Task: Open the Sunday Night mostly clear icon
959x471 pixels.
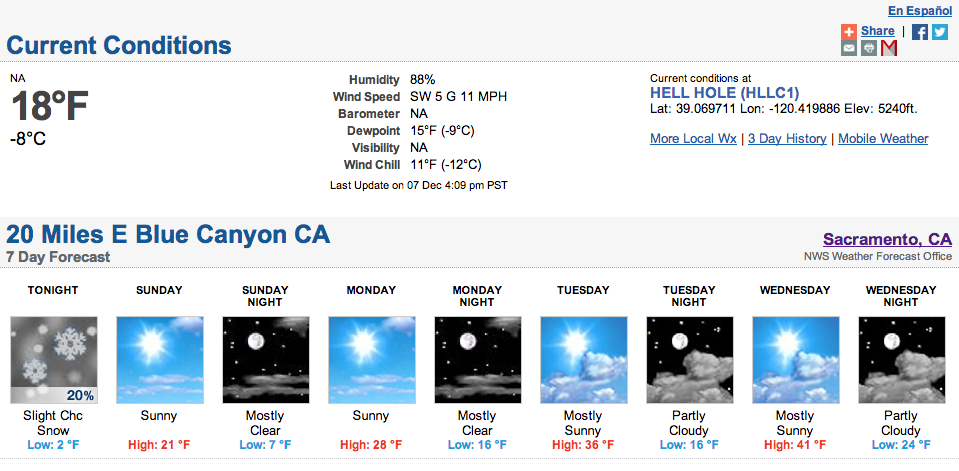Action: 265,360
